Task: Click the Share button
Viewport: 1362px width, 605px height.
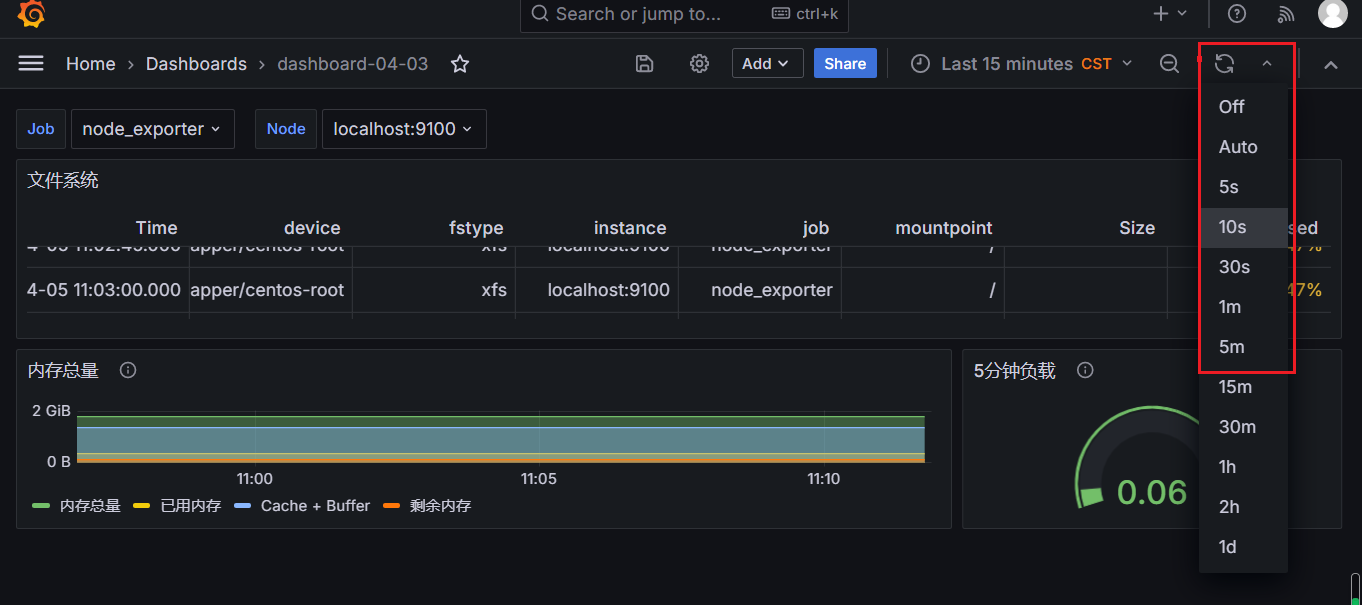Action: click(x=845, y=64)
